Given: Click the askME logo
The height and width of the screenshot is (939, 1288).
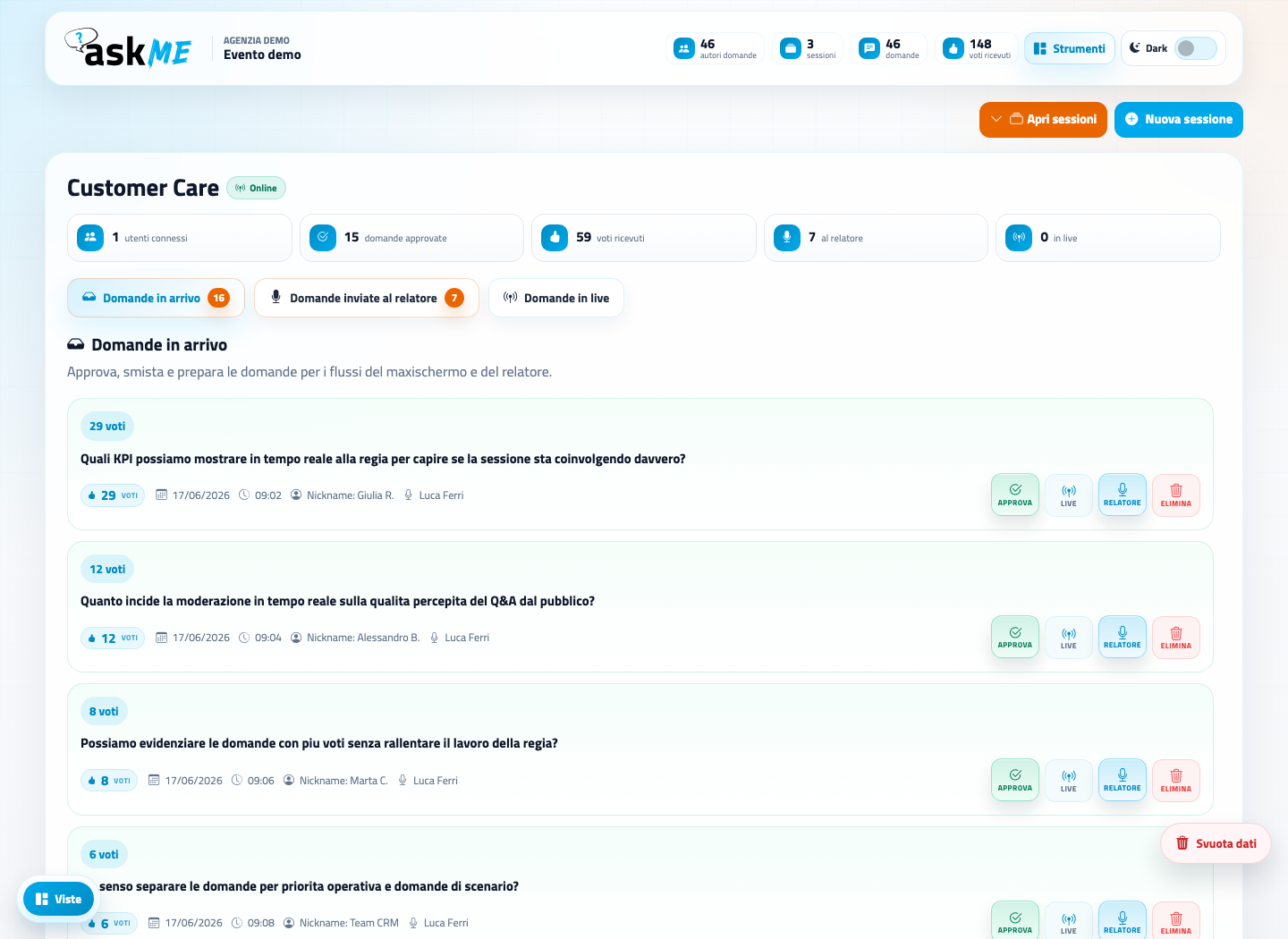Looking at the screenshot, I should [128, 48].
